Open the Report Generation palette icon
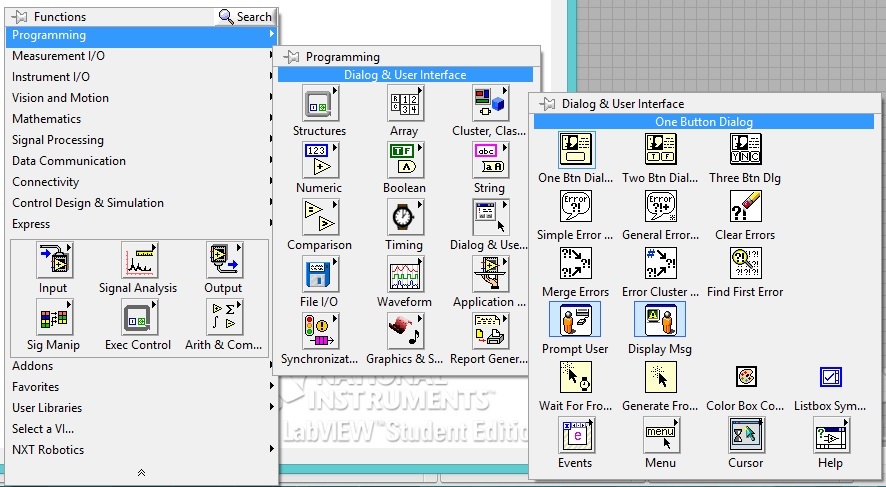 coord(489,332)
